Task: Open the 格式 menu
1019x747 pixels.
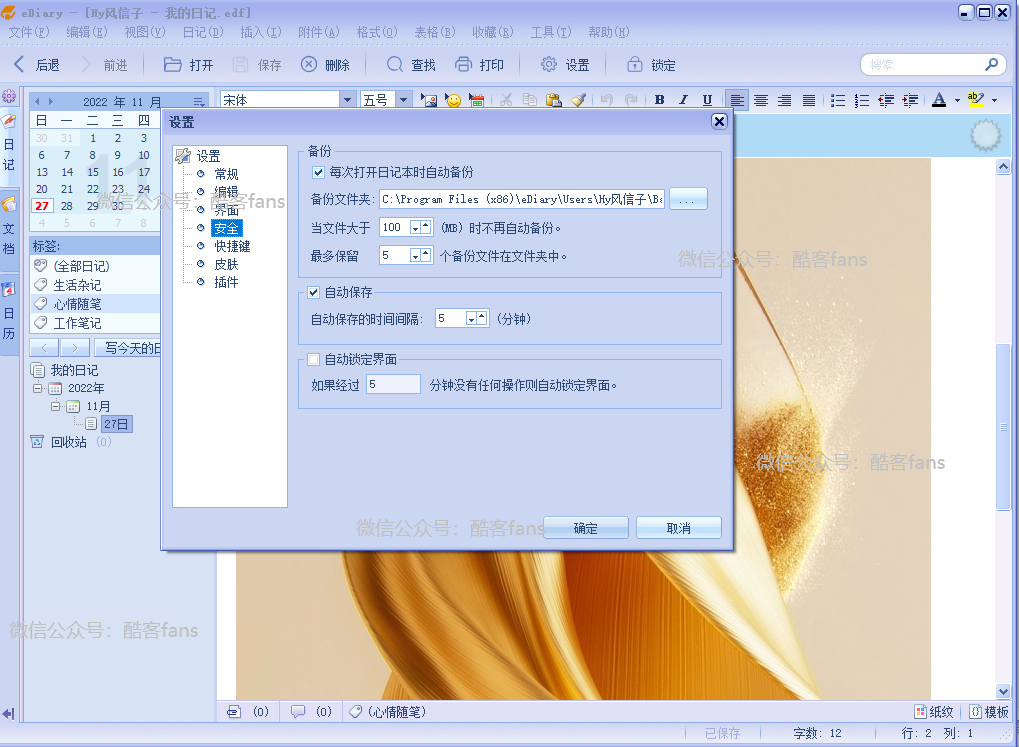Action: pos(377,32)
